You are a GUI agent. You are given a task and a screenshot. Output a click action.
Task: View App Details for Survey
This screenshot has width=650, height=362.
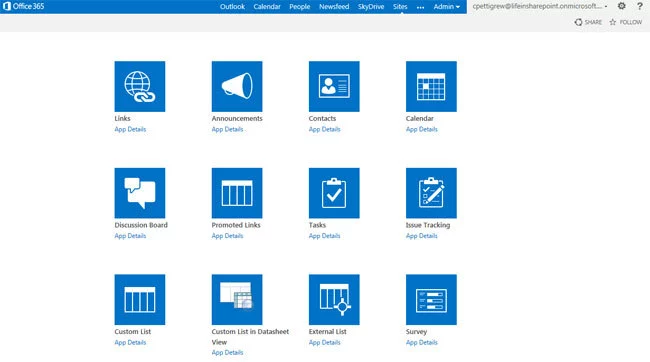[422, 343]
